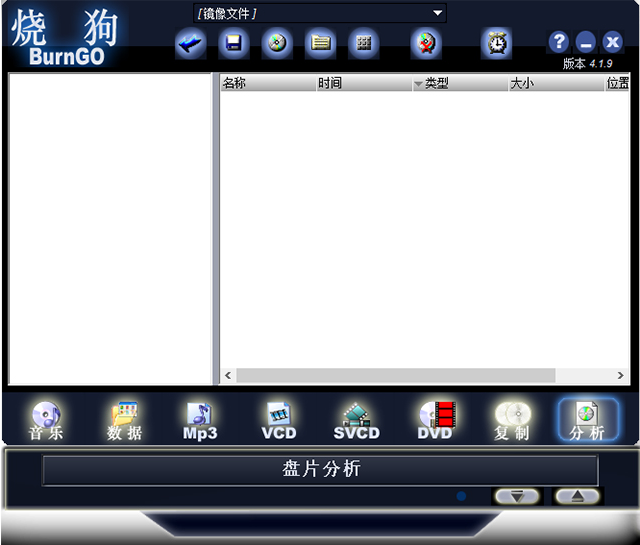Select the 复制 disc copy mode
This screenshot has height=545, width=640.
[512, 421]
